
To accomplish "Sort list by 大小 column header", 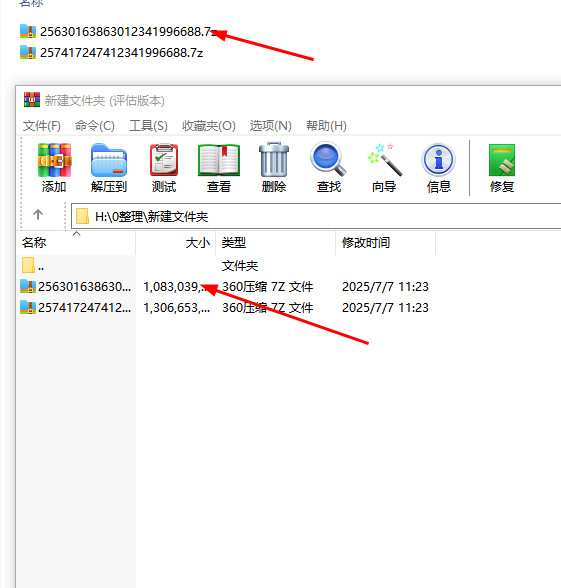I will [x=176, y=243].
